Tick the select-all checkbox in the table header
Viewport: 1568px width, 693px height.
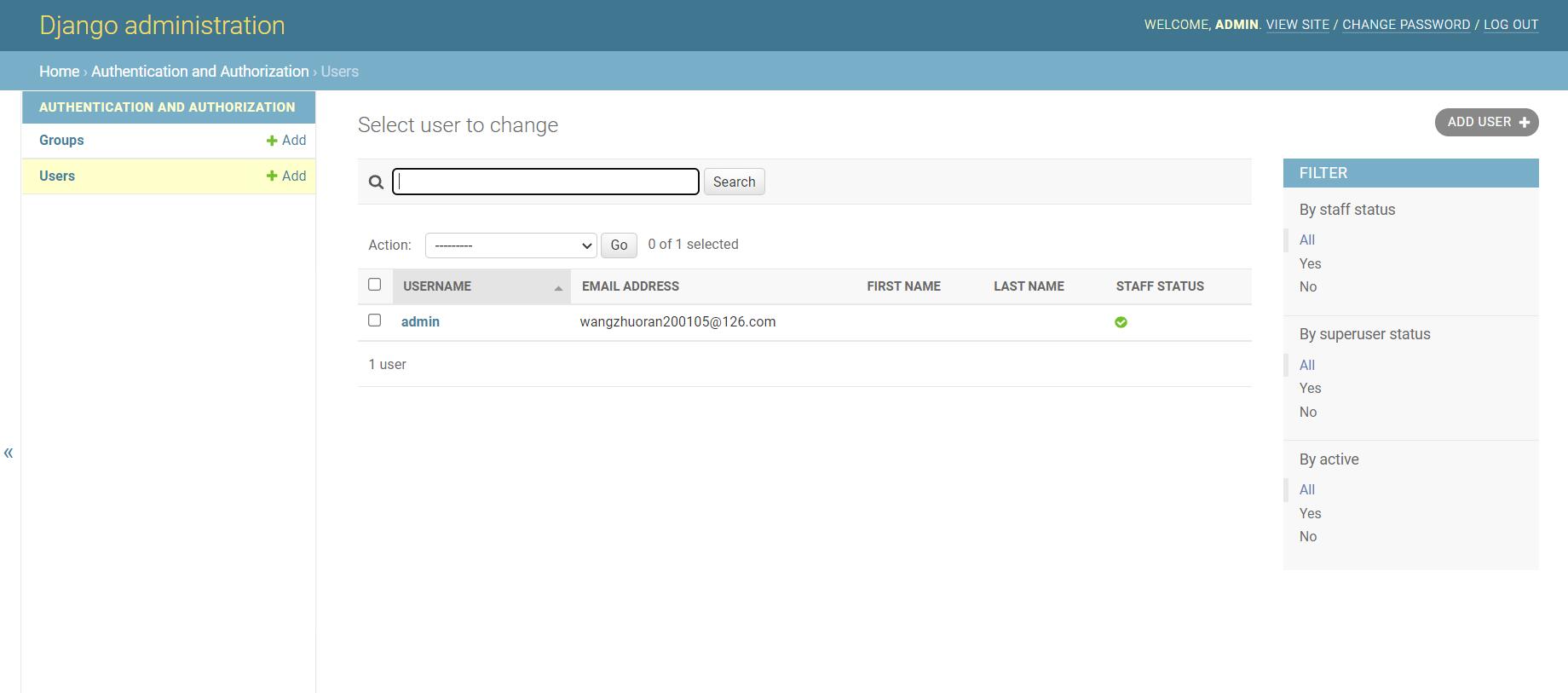[x=374, y=285]
